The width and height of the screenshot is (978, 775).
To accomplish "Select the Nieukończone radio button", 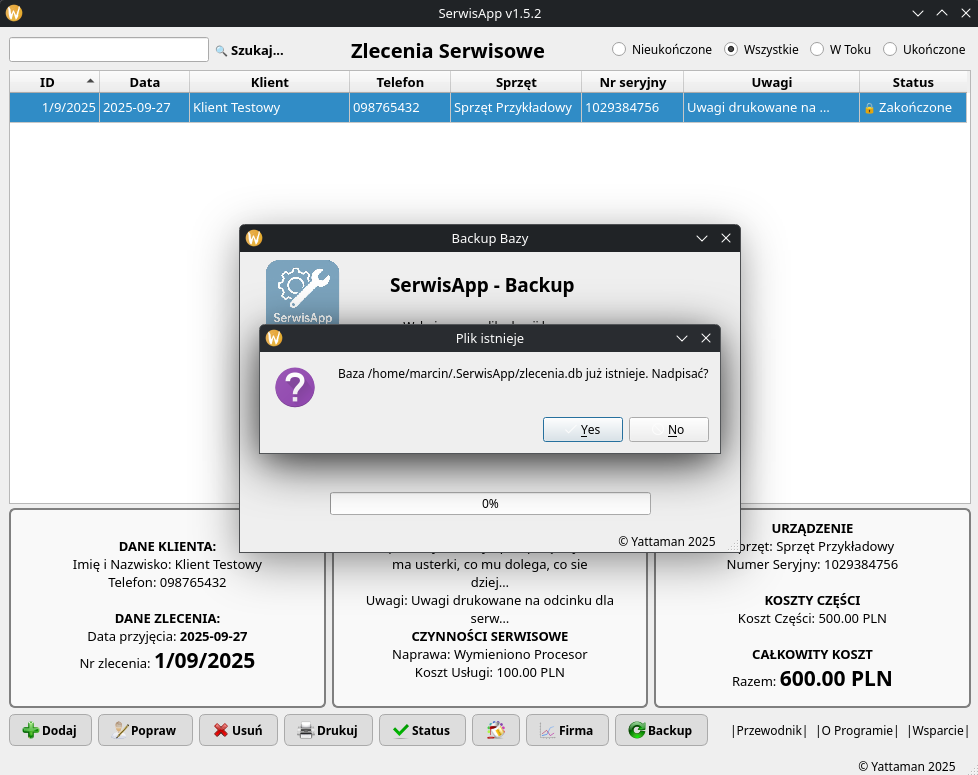I will click(x=619, y=49).
